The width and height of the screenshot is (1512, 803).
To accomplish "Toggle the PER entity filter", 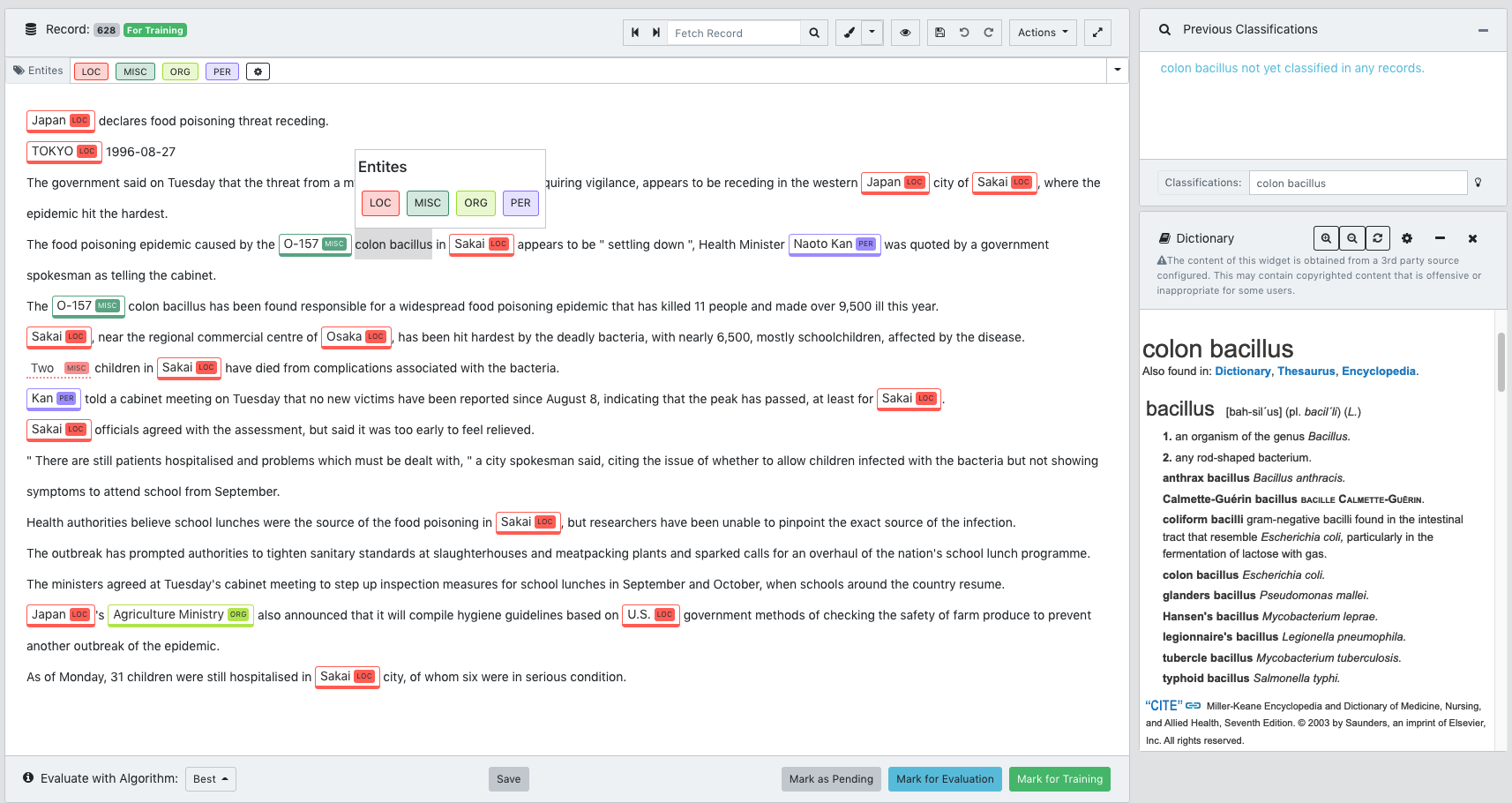I will pyautogui.click(x=221, y=71).
